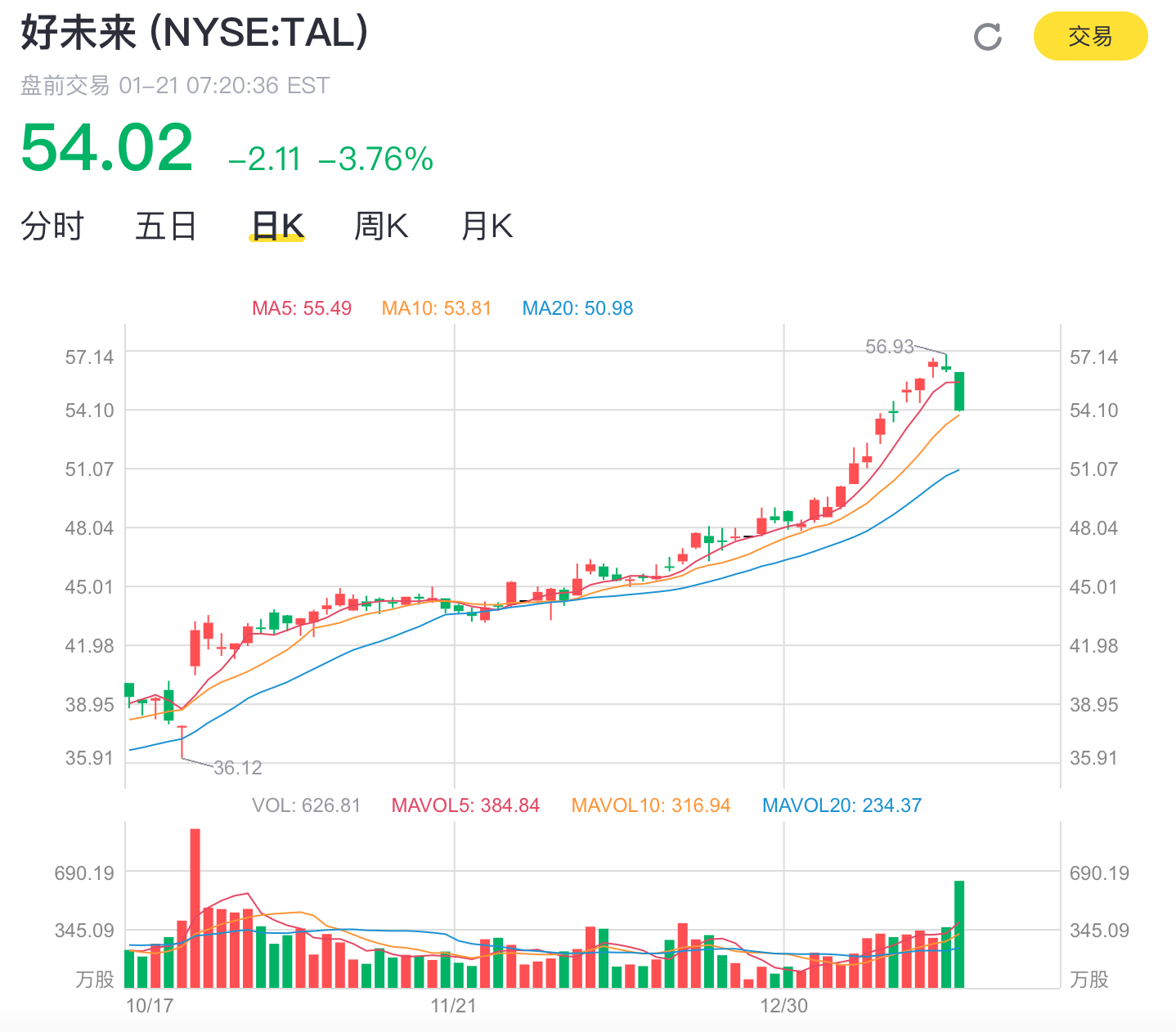
Task: Switch to the 分时 intraday tab
Action: point(52,226)
